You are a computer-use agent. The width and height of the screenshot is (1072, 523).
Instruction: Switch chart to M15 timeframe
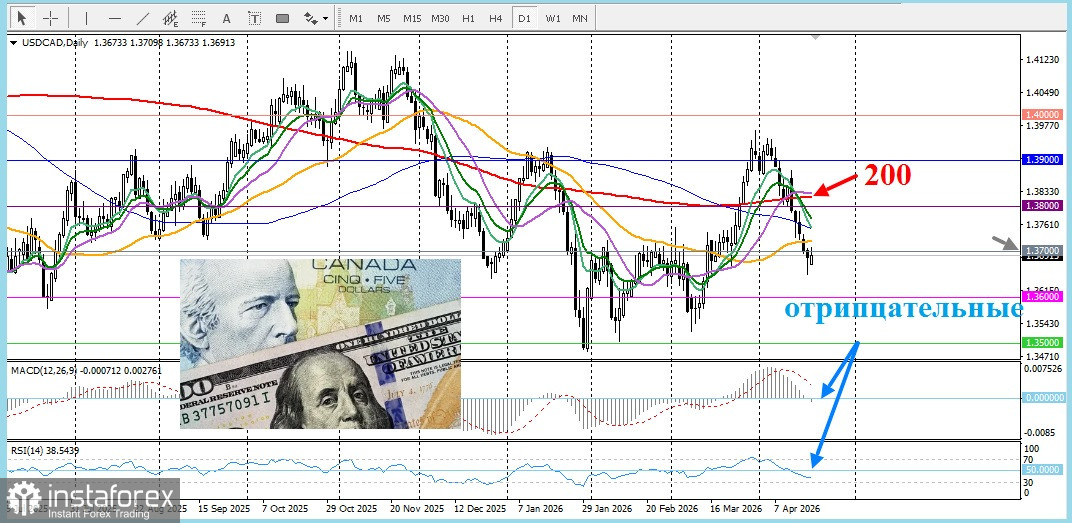[x=412, y=18]
